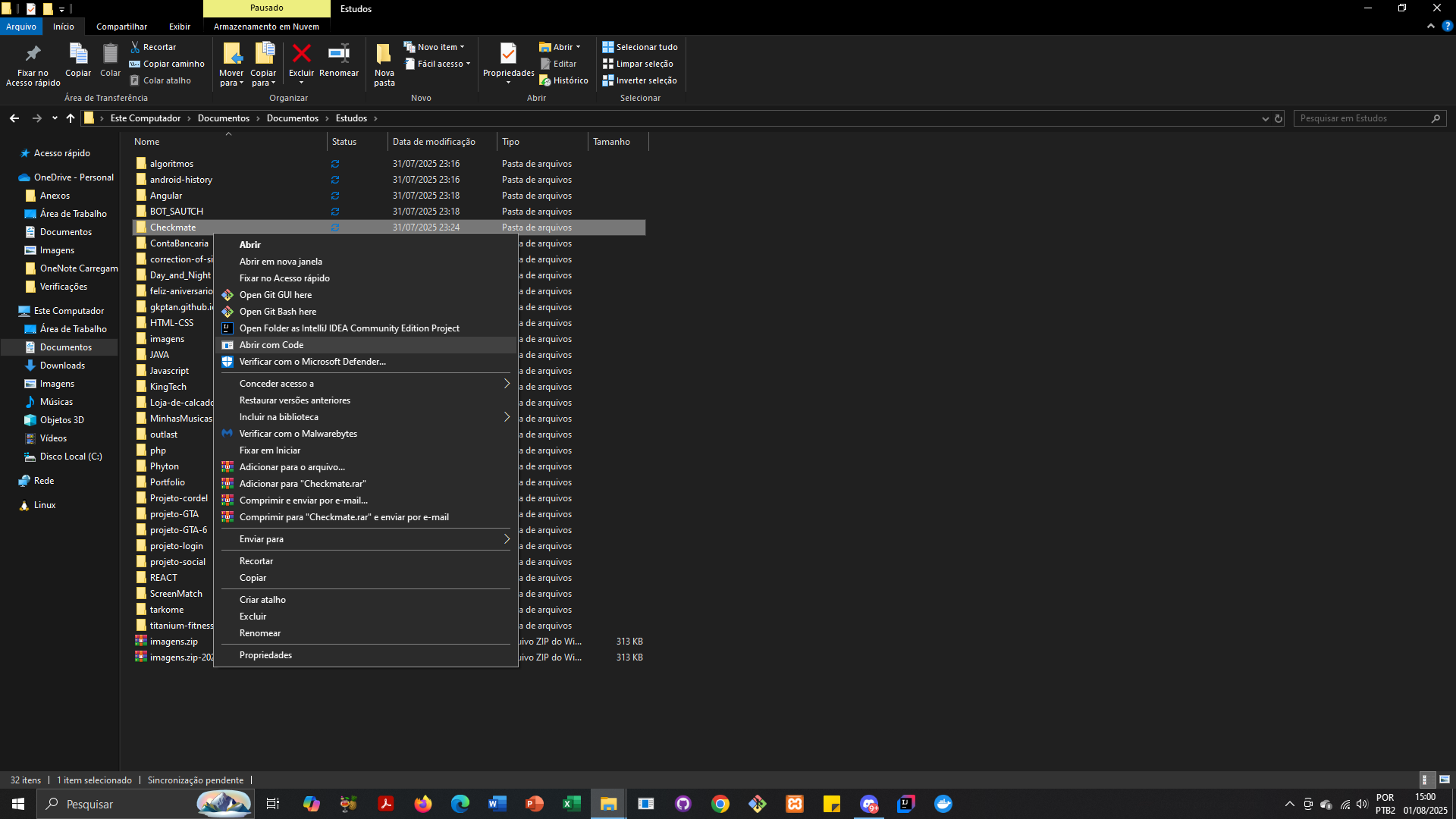Expand Enviar para submenu

(366, 539)
